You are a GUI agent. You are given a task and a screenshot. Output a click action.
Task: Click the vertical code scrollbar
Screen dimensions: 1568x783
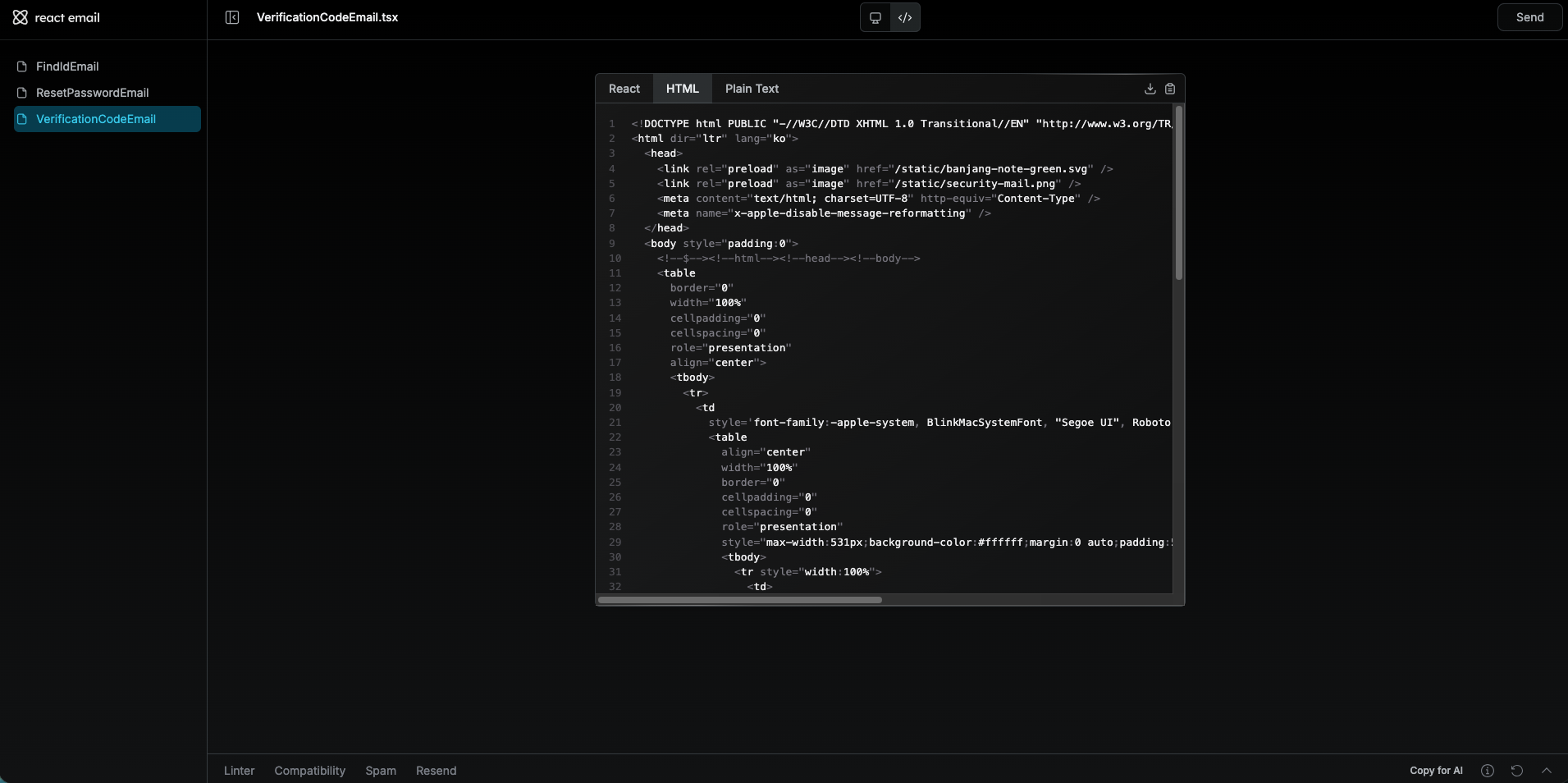click(x=1179, y=193)
